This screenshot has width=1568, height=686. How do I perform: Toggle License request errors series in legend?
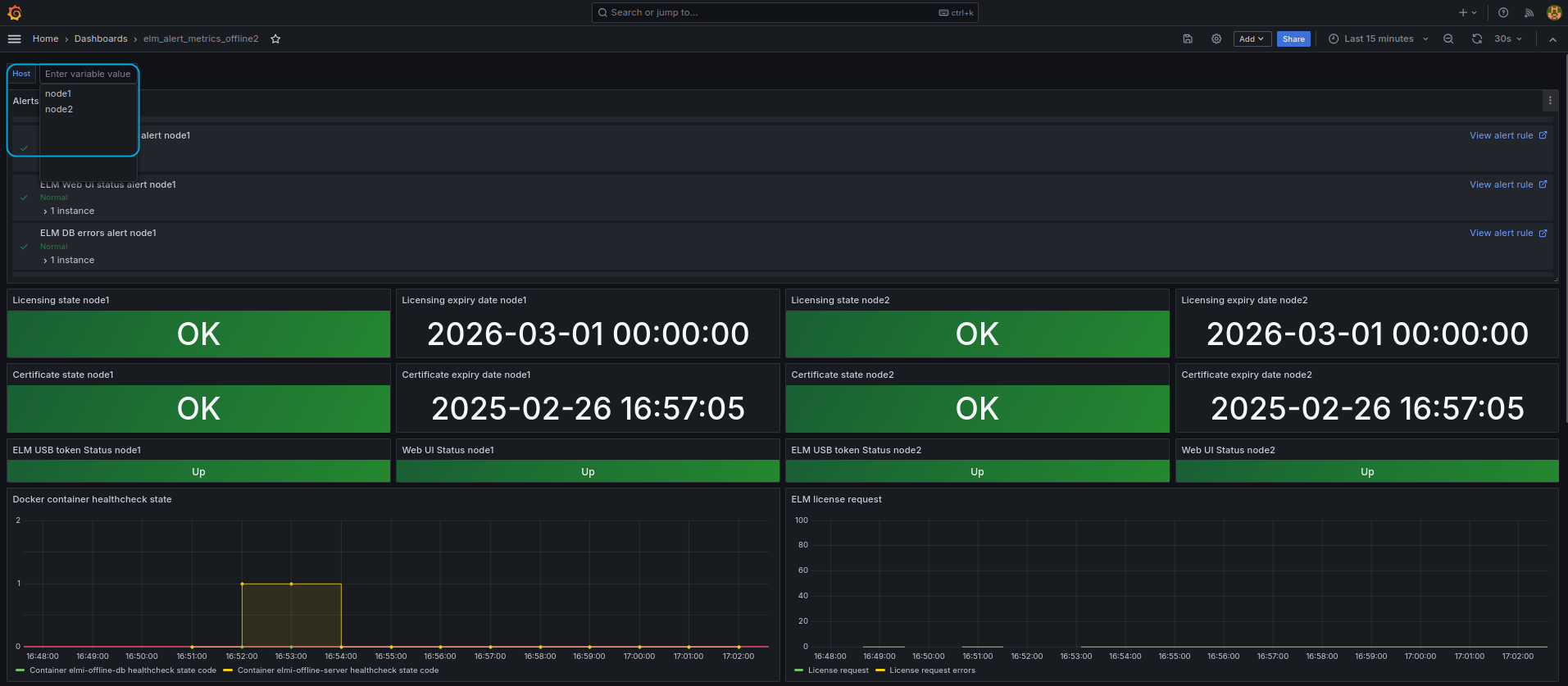coord(931,670)
